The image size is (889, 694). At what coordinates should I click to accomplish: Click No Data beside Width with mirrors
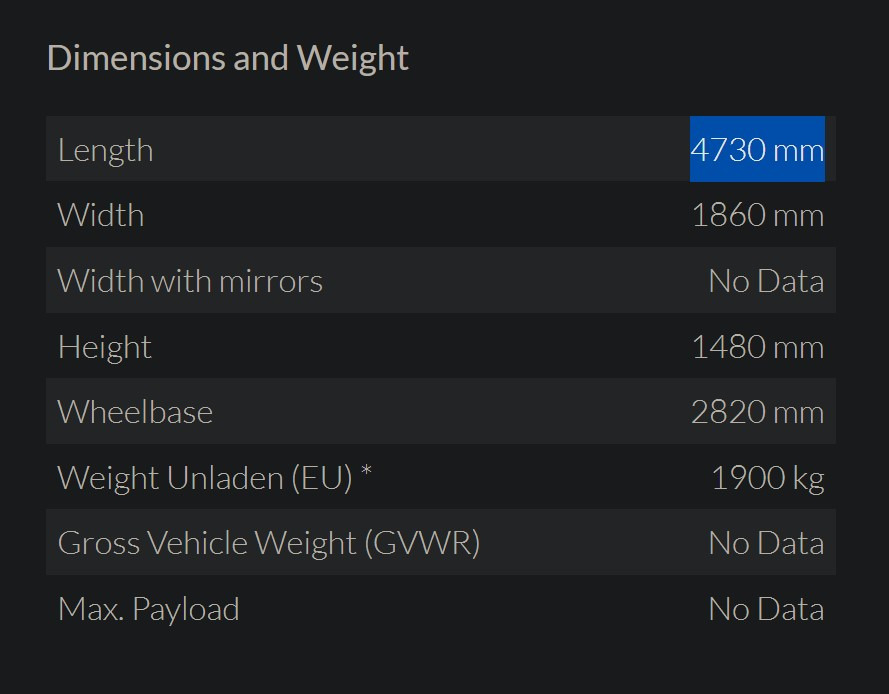coord(766,281)
